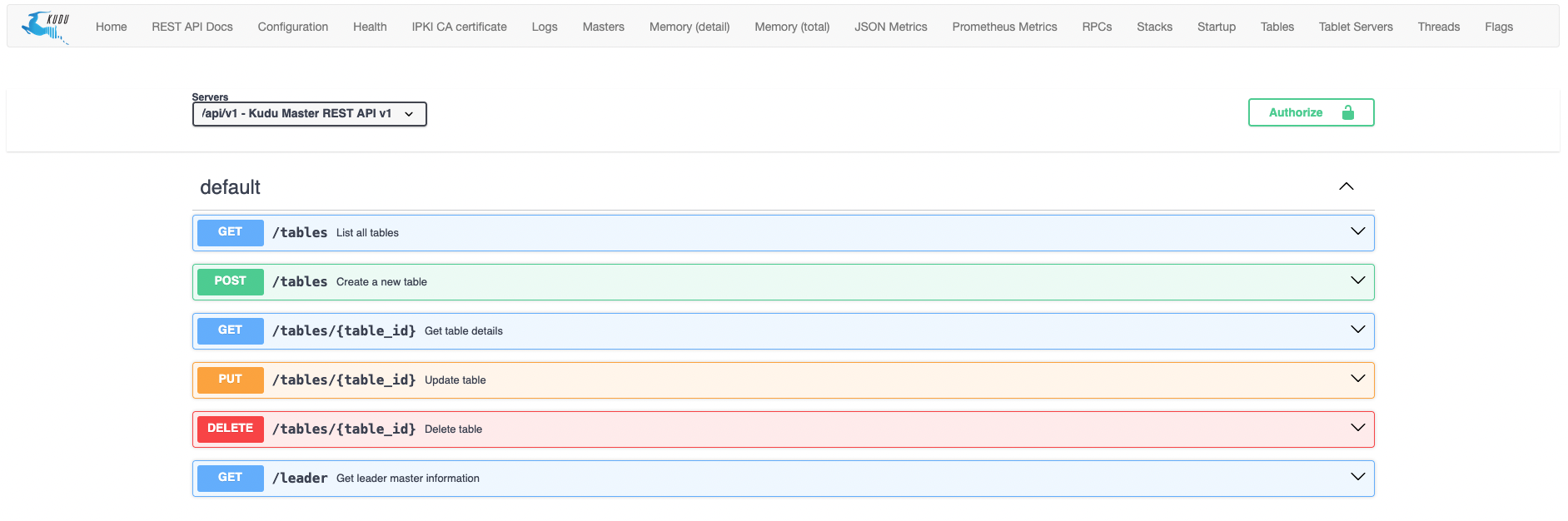Expand the PUT /tables/{table_id} chevron
Screen dimensions: 1568x521
pos(1357,380)
